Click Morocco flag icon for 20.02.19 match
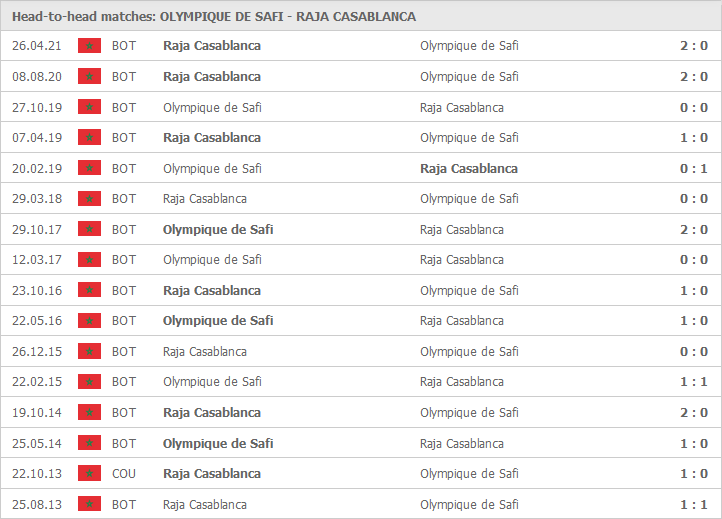Image resolution: width=722 pixels, height=519 pixels. click(89, 168)
